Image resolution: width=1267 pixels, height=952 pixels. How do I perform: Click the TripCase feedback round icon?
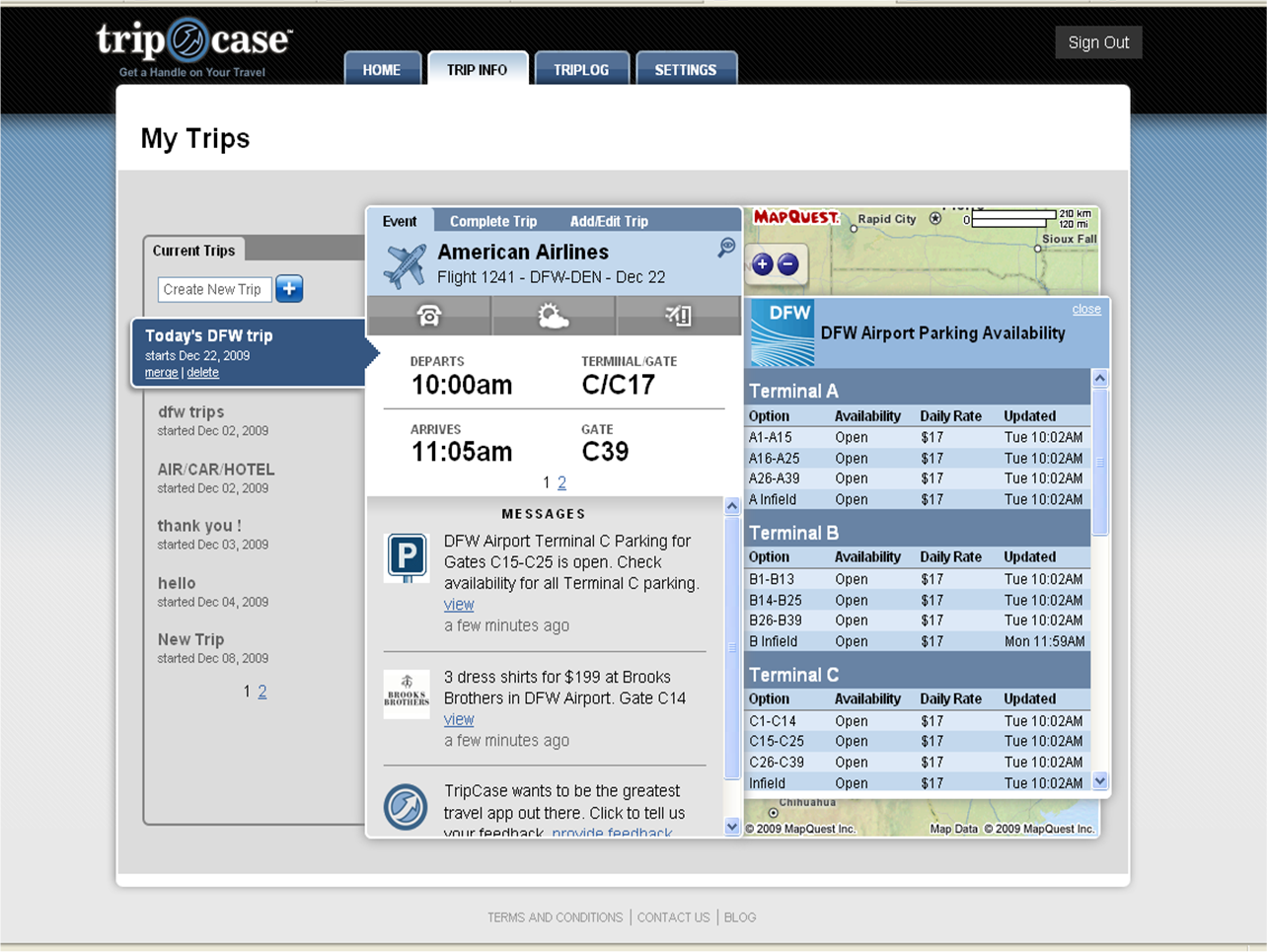pos(406,807)
